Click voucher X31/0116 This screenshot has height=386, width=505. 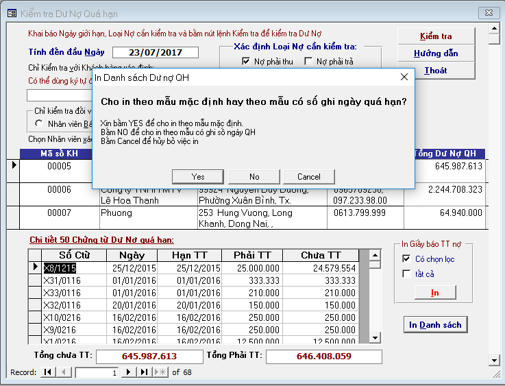tap(62, 280)
